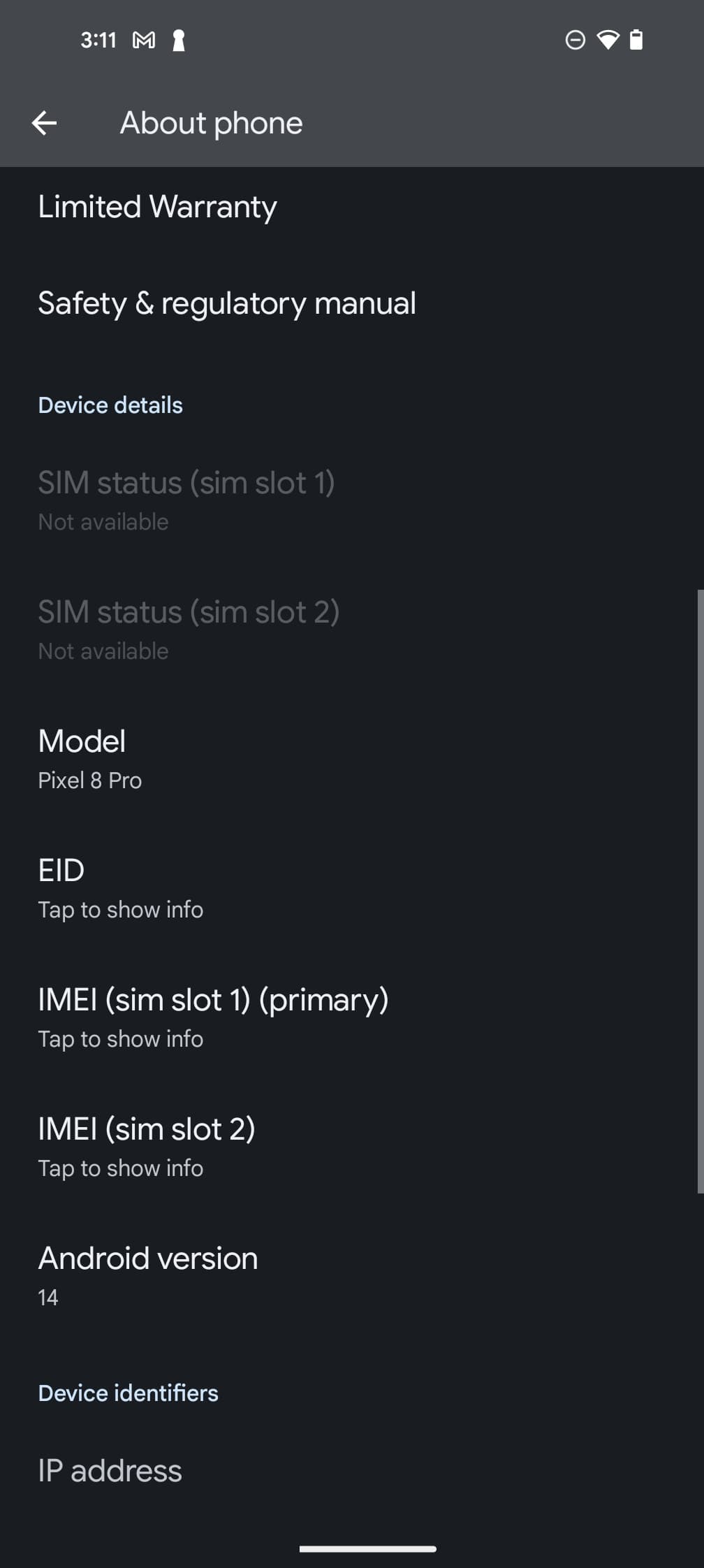Open Limited Warranty
The height and width of the screenshot is (1568, 704).
click(158, 207)
